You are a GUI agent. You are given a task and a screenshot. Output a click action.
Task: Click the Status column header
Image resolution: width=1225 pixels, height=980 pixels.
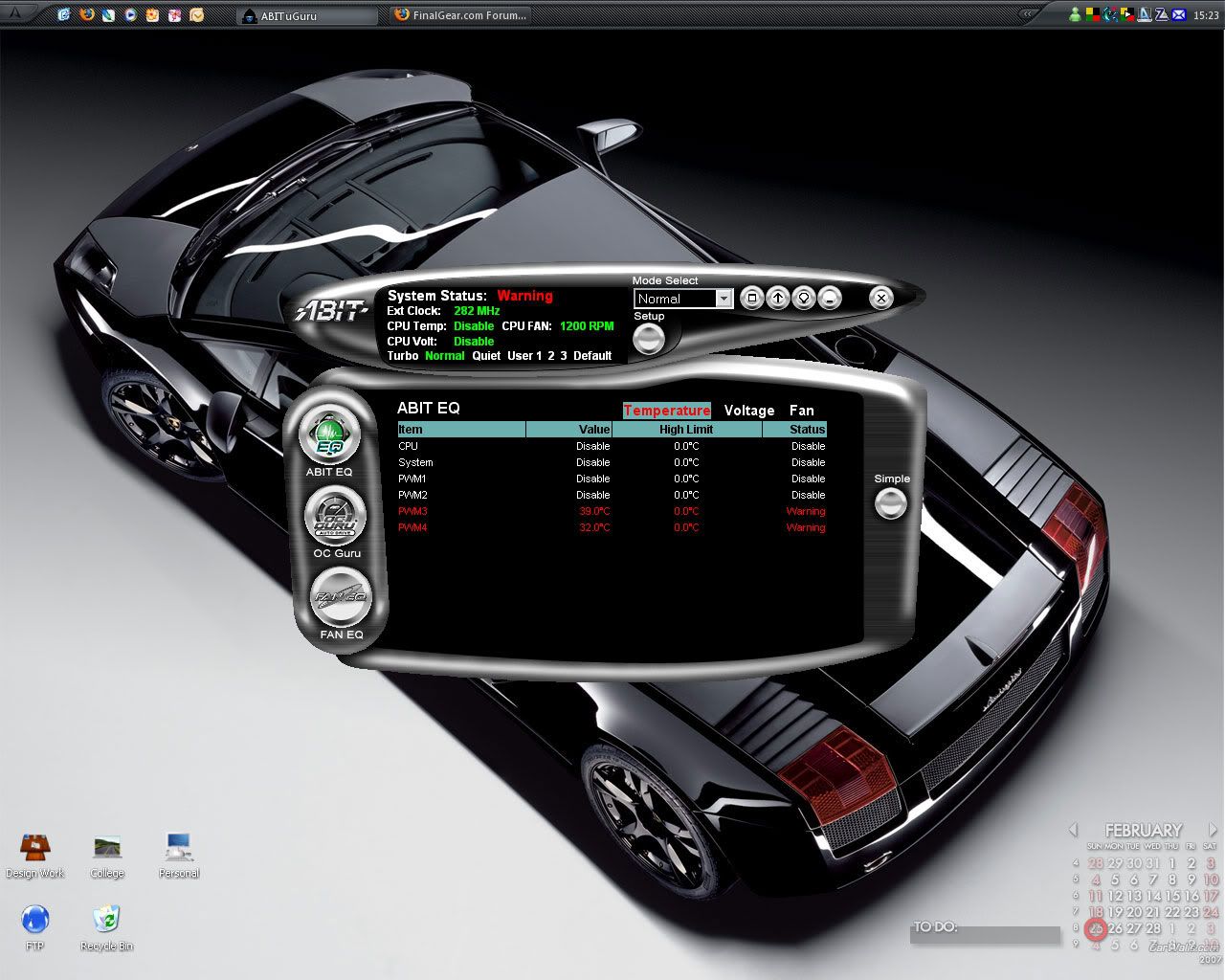794,430
